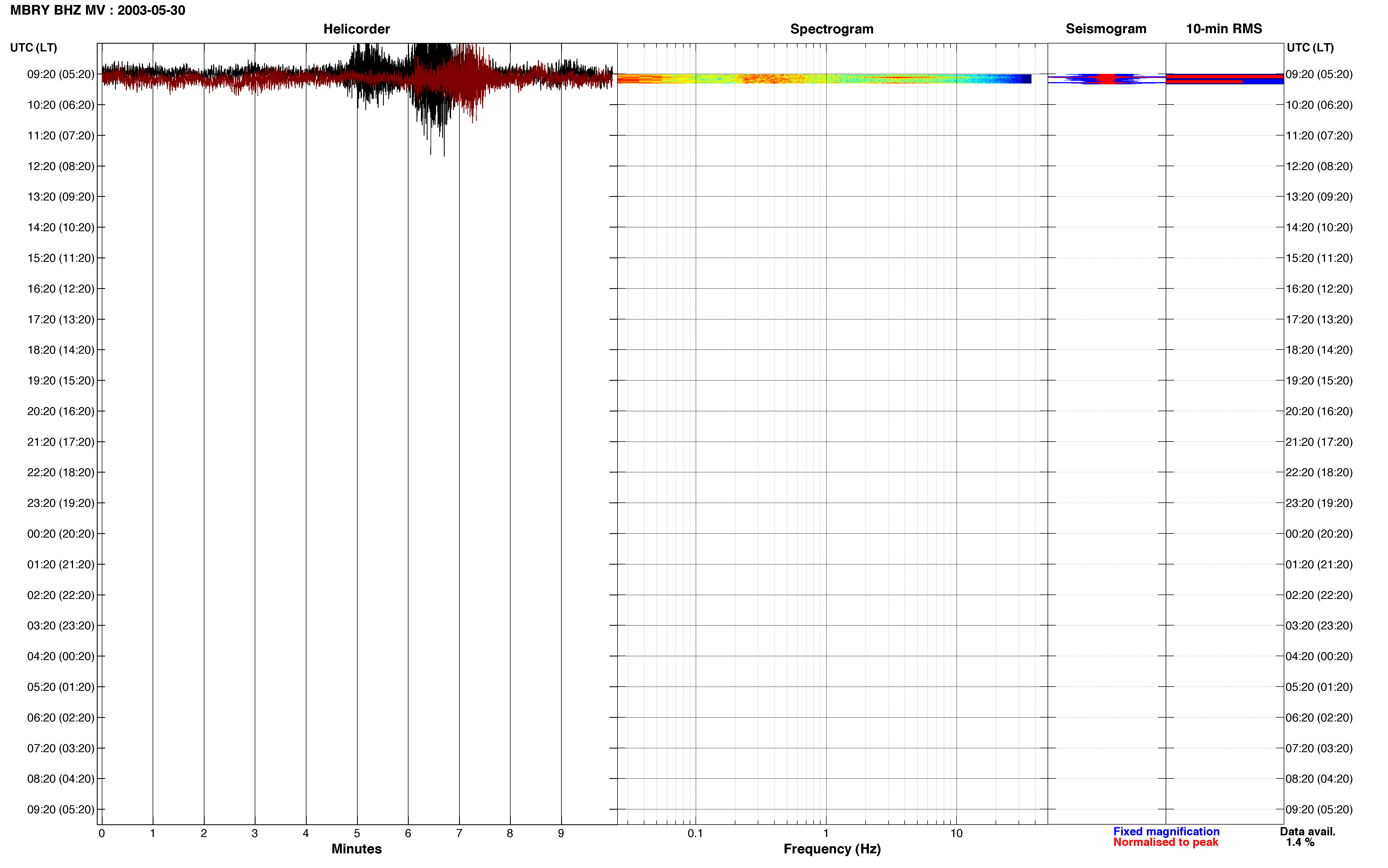Click tick 5 on the Minutes axis
The width and height of the screenshot is (1388, 868).
click(x=357, y=833)
